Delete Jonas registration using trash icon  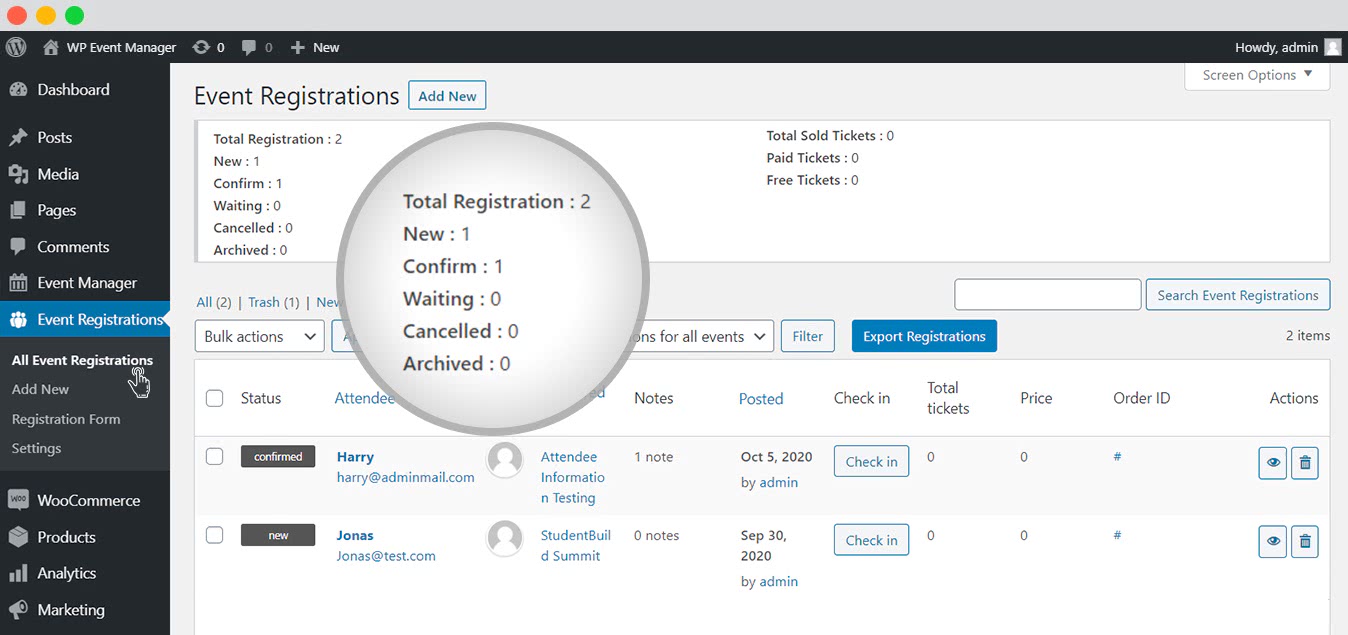click(x=1304, y=541)
